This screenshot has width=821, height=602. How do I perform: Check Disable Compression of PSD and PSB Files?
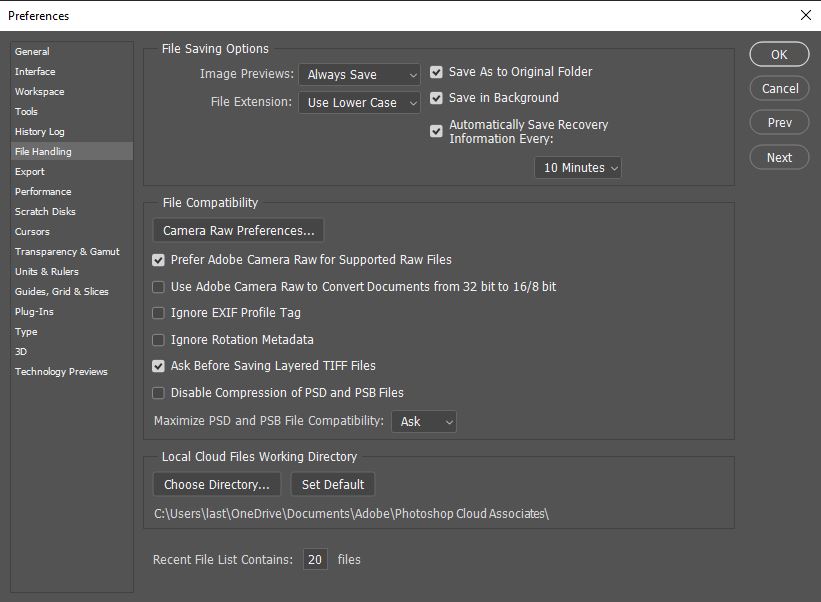click(x=158, y=393)
